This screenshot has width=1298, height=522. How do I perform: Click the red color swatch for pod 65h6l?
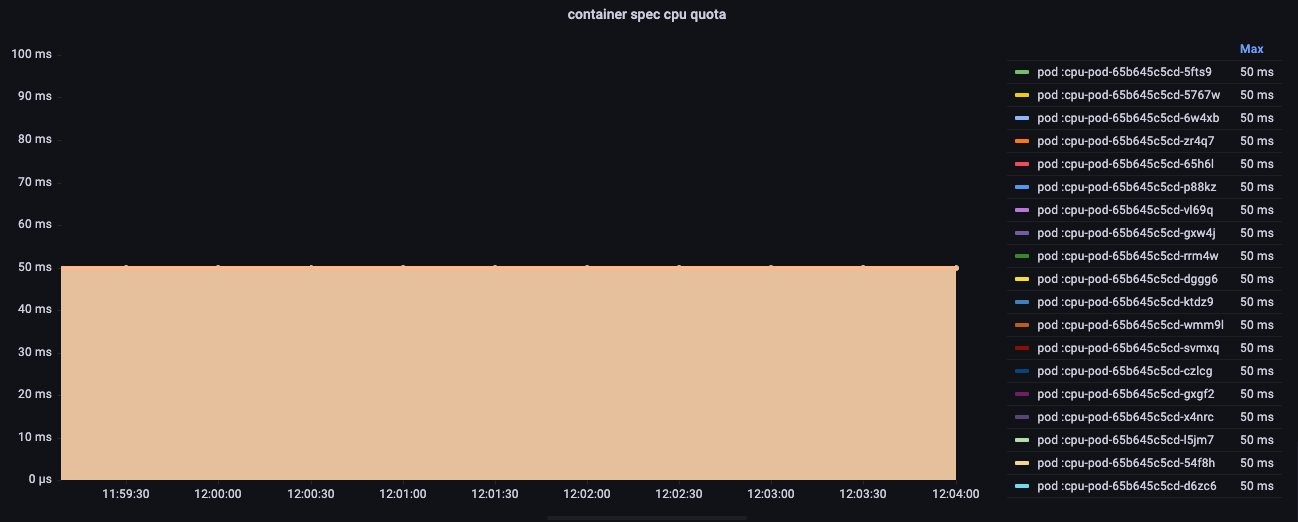click(1022, 164)
